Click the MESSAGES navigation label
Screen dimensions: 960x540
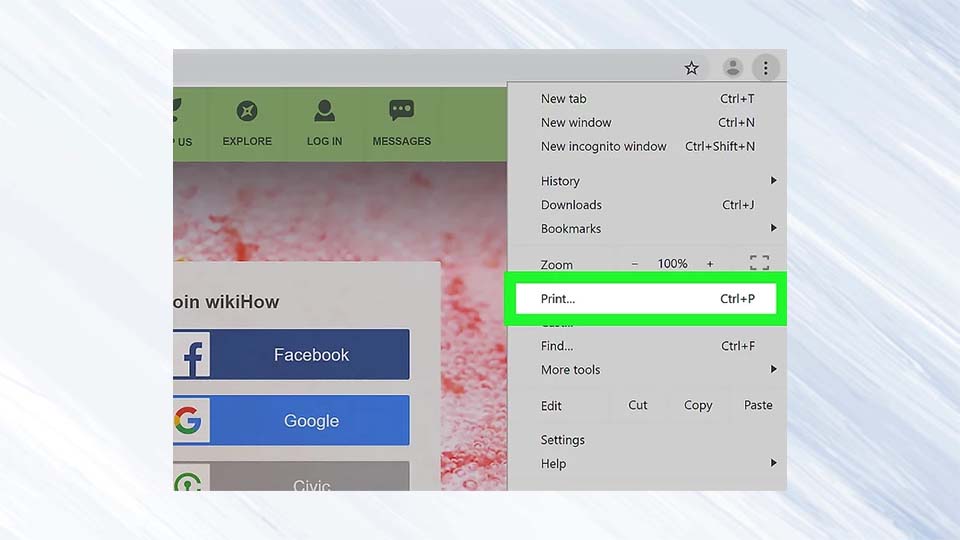[402, 141]
